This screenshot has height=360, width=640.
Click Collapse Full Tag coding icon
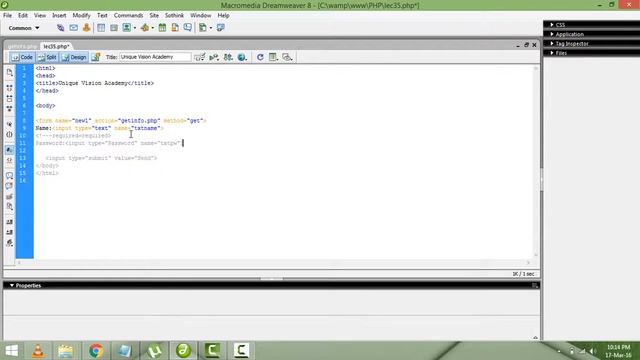tap(9, 88)
